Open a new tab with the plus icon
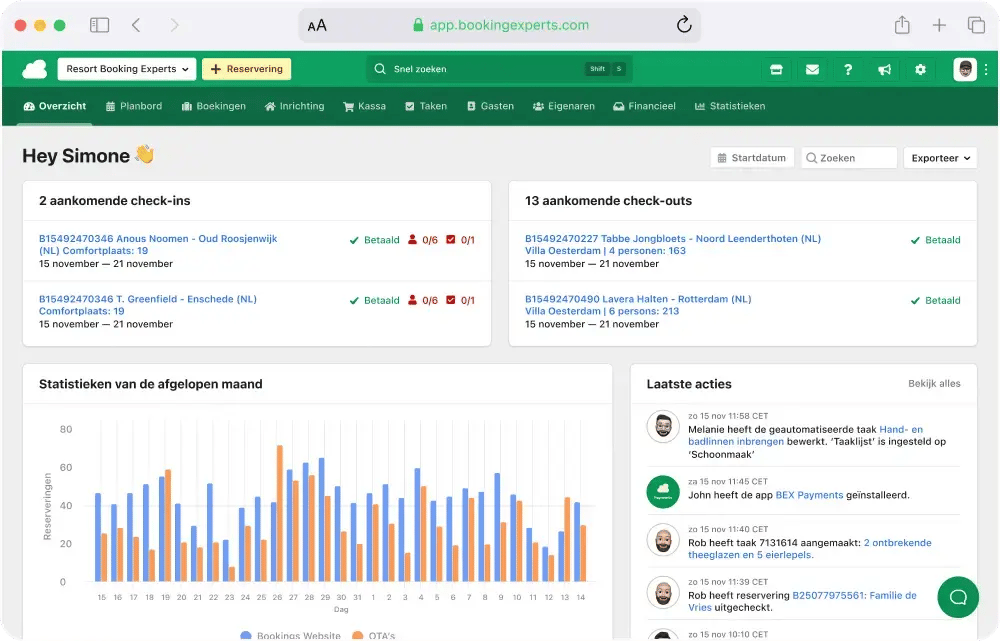The height and width of the screenshot is (641, 1000). [939, 25]
